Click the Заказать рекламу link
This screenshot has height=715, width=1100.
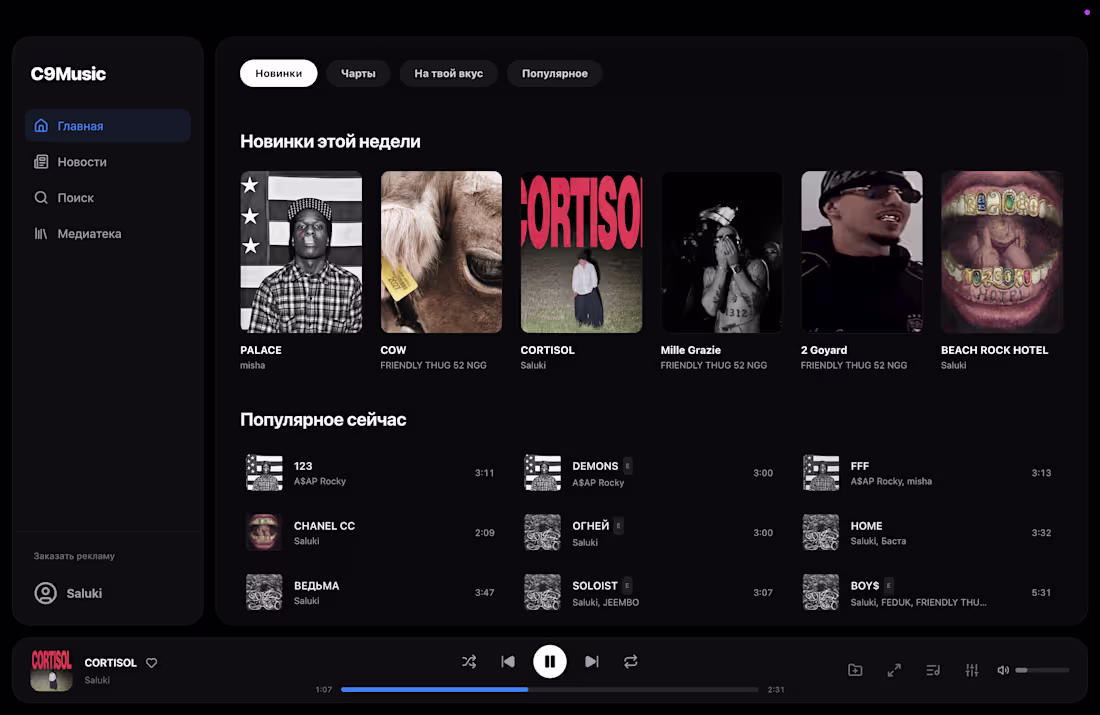click(x=74, y=556)
